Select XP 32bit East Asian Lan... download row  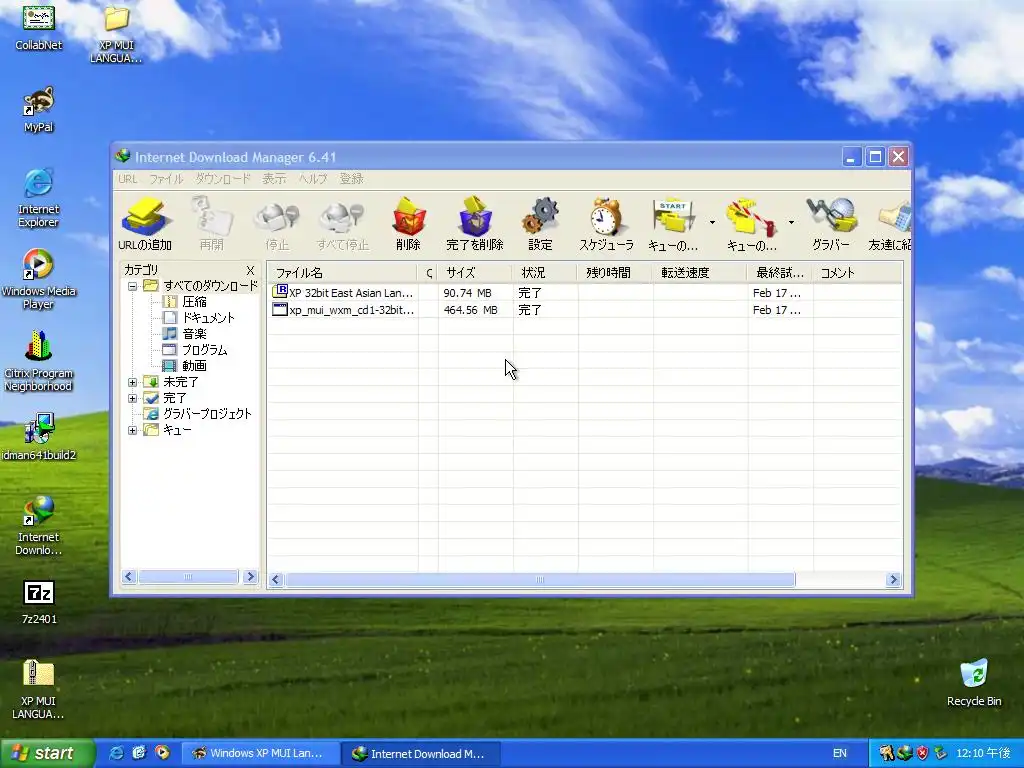pos(584,293)
